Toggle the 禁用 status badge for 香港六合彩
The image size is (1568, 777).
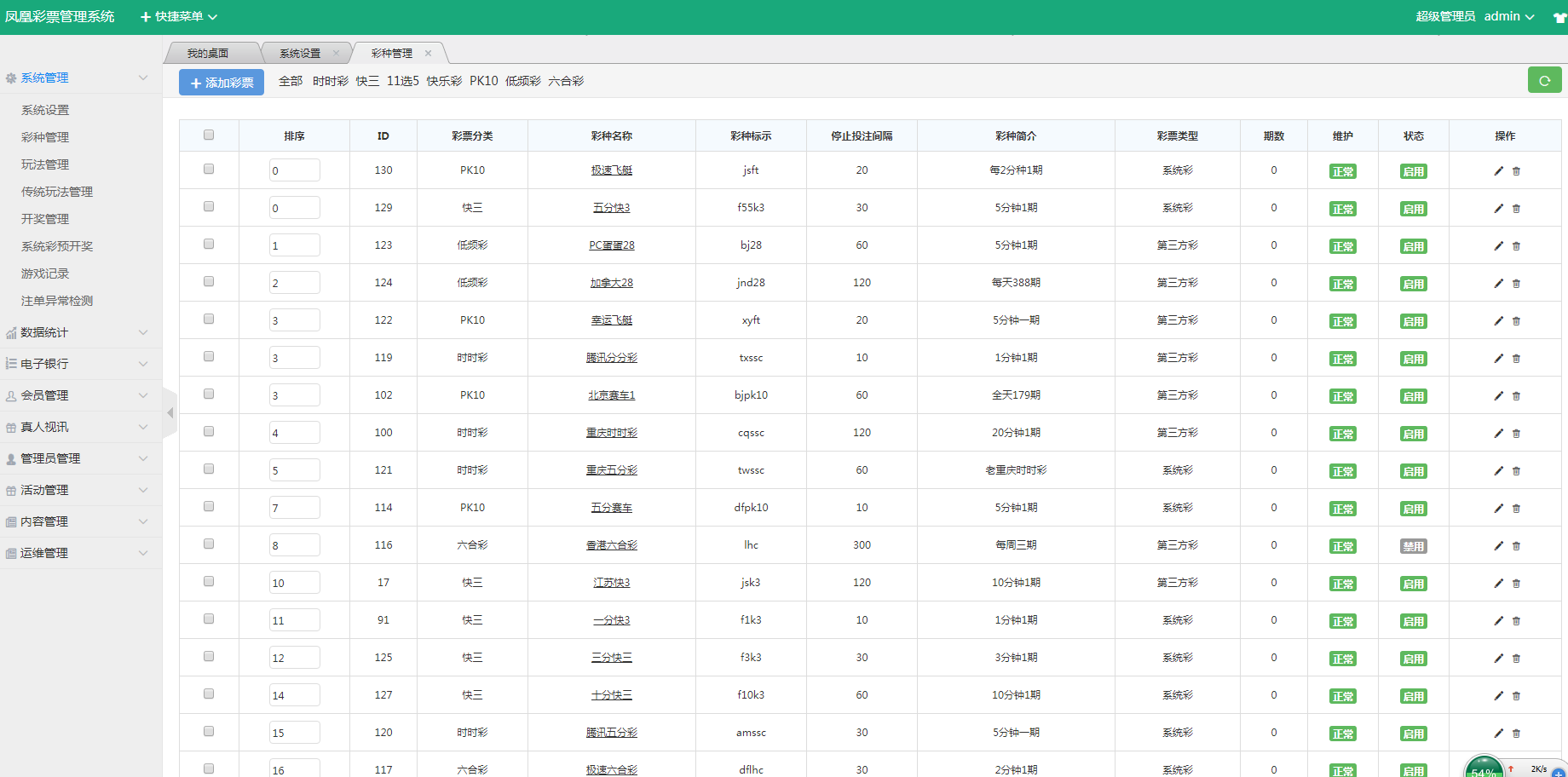(1413, 547)
